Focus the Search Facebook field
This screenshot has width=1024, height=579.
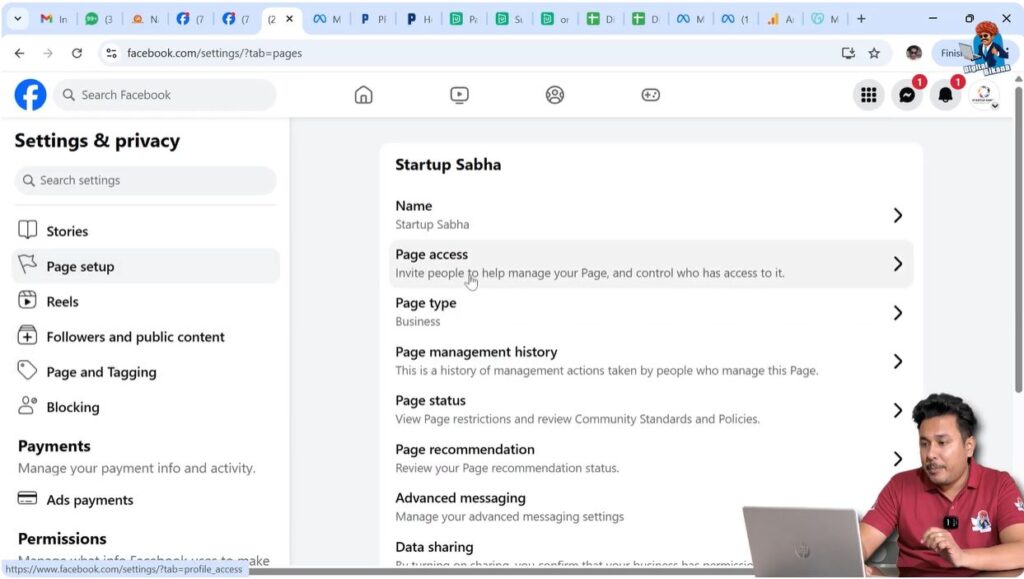165,95
